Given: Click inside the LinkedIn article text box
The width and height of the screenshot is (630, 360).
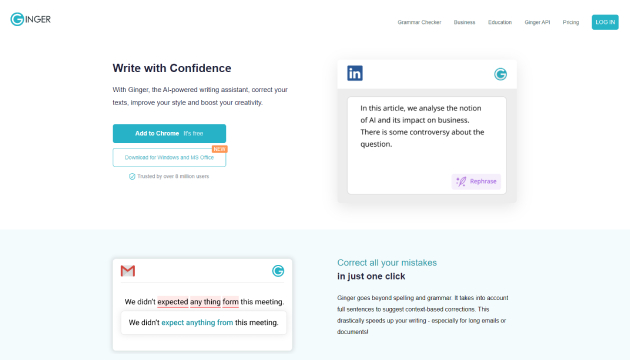Looking at the screenshot, I should click(427, 145).
